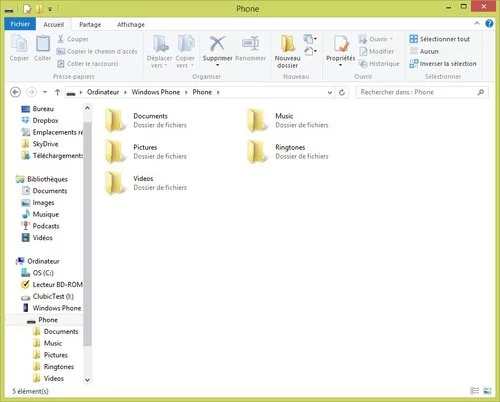
Task: Select the Ringtones folder in the main pane
Action: [288, 152]
